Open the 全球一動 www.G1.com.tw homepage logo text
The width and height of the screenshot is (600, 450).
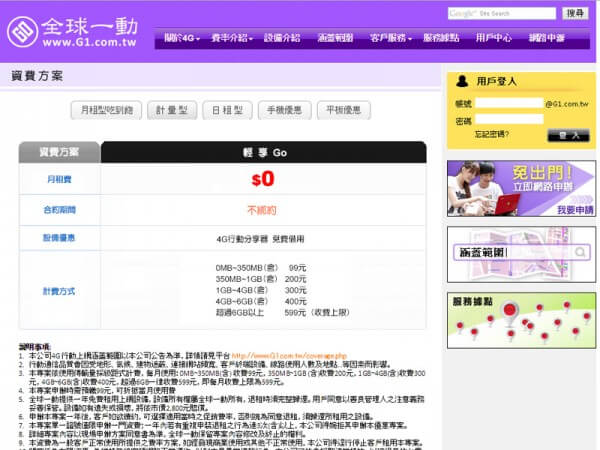point(90,32)
